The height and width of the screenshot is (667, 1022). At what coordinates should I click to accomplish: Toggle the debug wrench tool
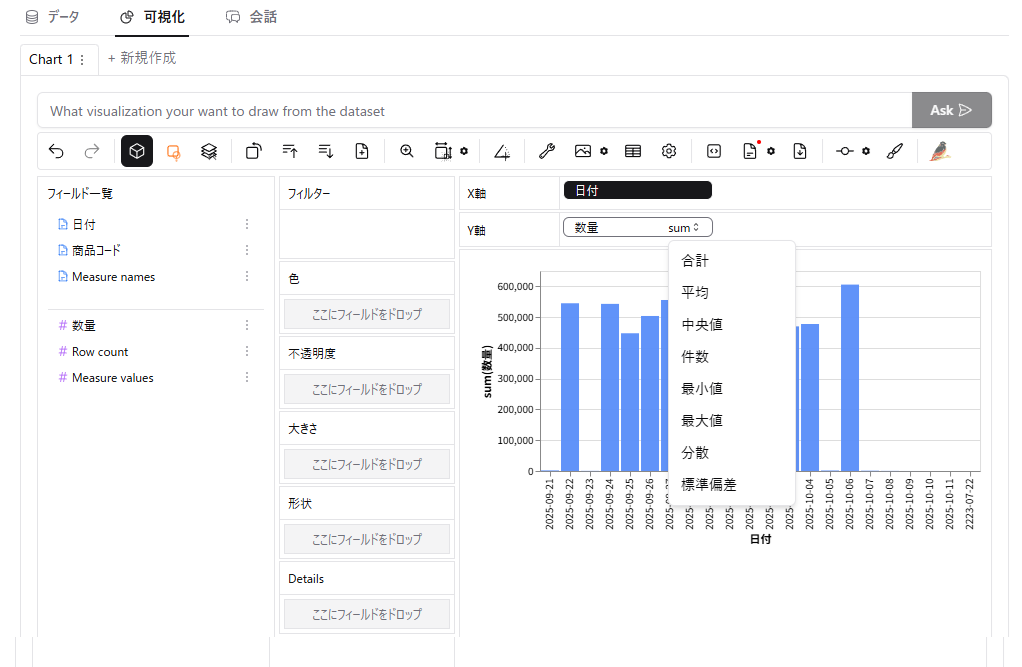tap(546, 151)
